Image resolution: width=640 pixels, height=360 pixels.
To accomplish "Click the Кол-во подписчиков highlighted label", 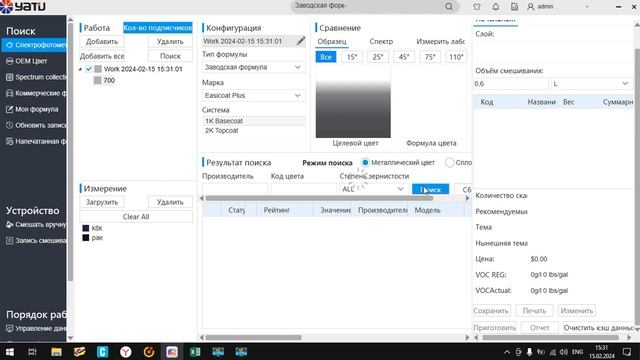I will [158, 28].
